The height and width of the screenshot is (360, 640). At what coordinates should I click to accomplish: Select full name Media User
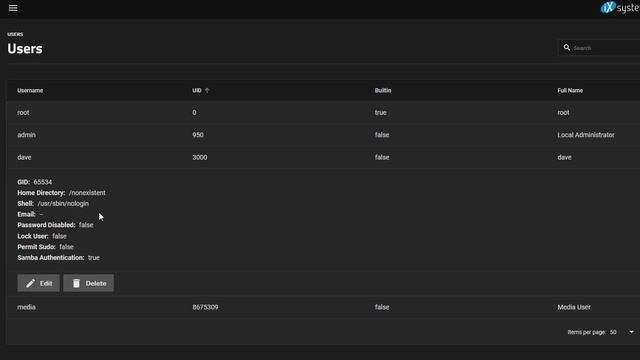tap(574, 307)
